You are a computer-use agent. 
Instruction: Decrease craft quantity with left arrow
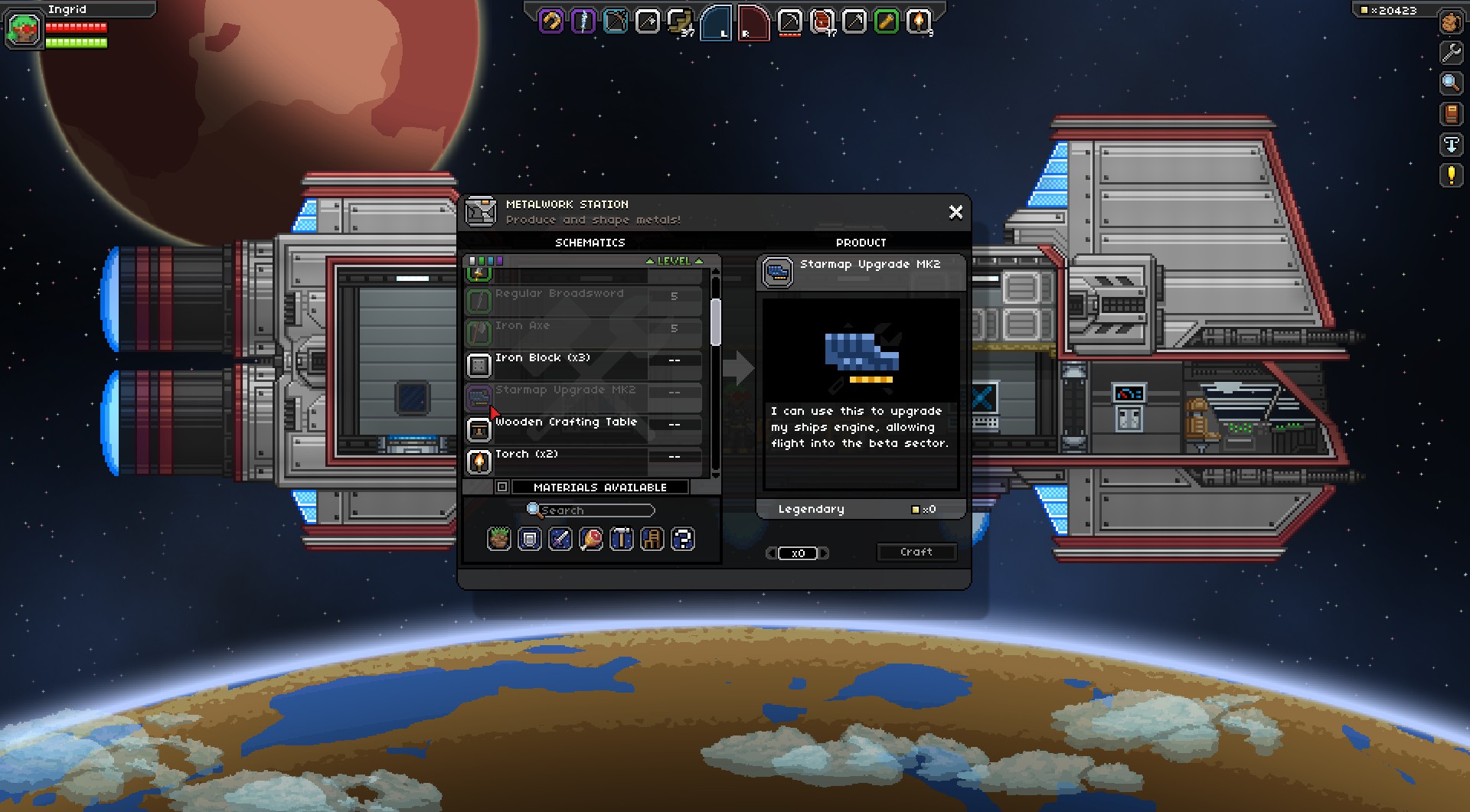771,553
